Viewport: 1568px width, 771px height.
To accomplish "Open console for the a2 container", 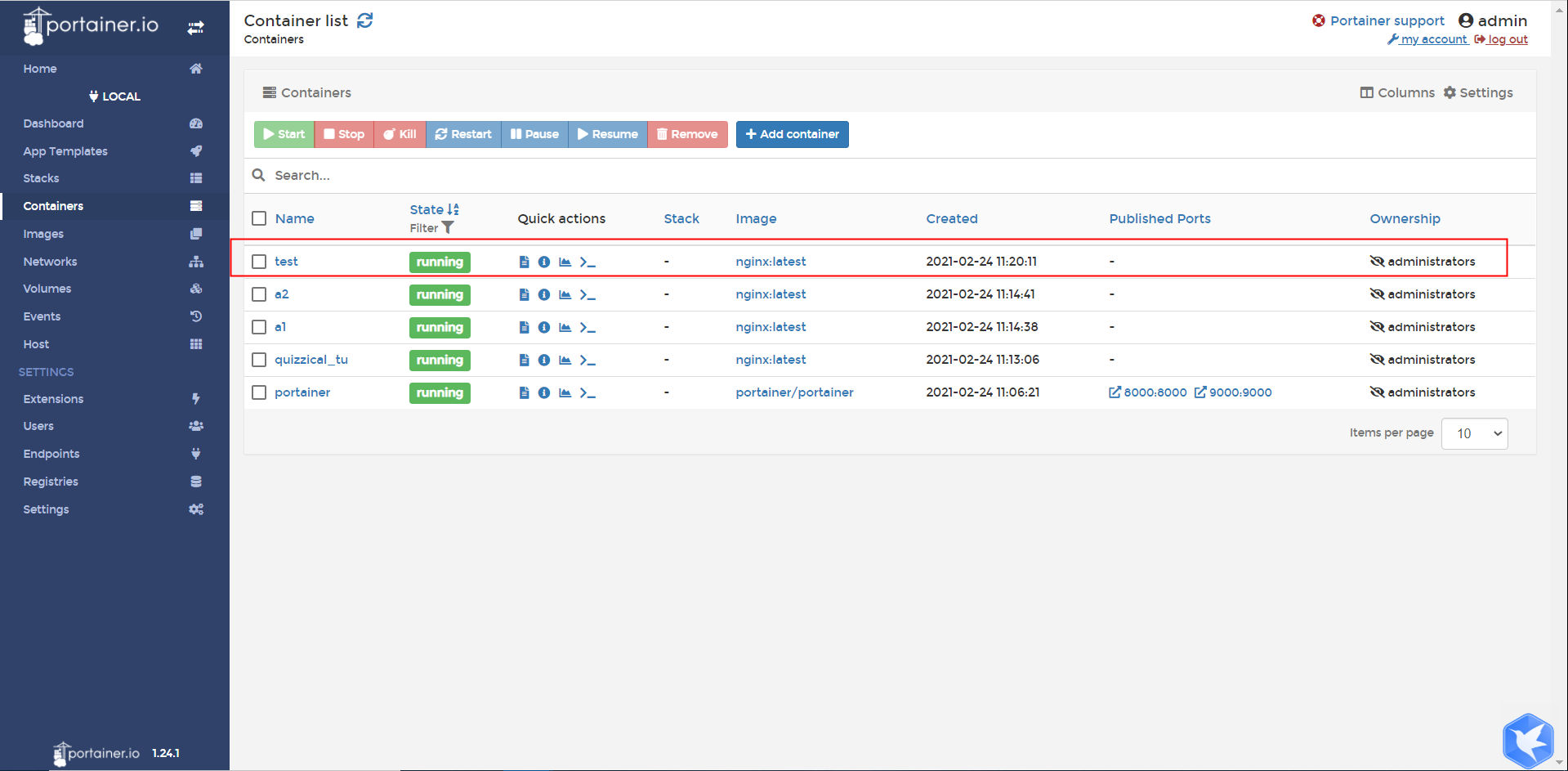I will (587, 294).
